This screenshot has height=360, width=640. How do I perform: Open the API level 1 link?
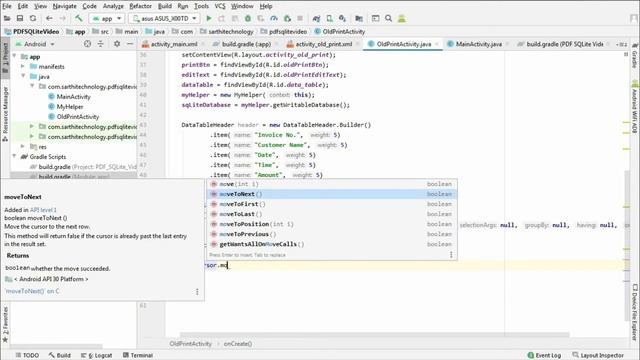coord(43,210)
